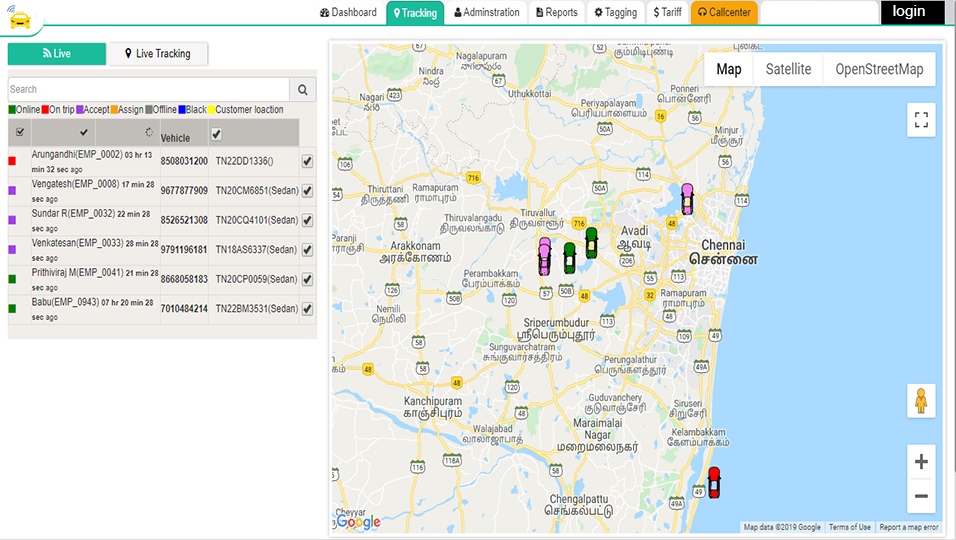Image resolution: width=956 pixels, height=540 pixels.
Task: Click the green Online legend swatch
Action: 12,110
